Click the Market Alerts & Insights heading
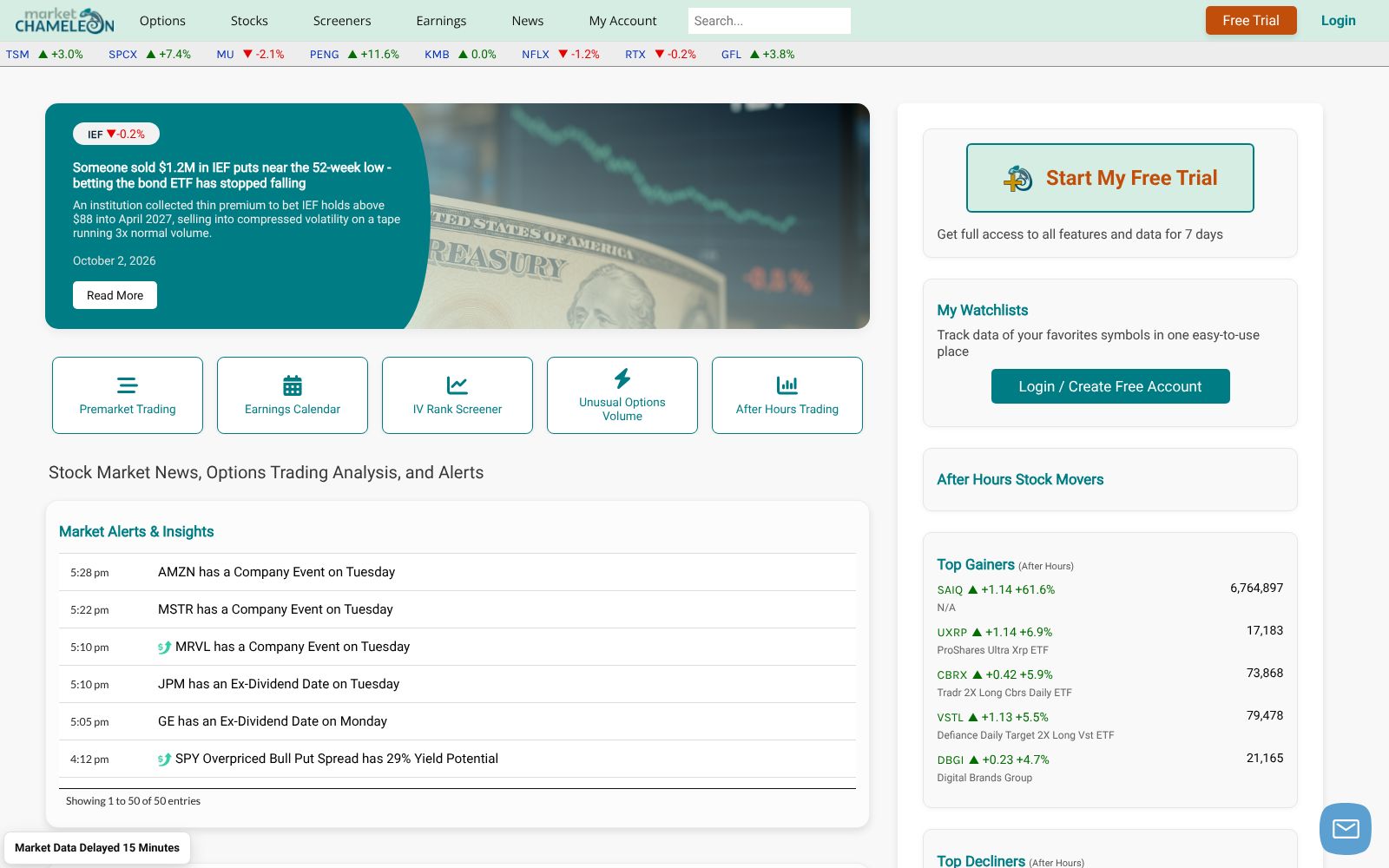The height and width of the screenshot is (868, 1389). coord(136,531)
